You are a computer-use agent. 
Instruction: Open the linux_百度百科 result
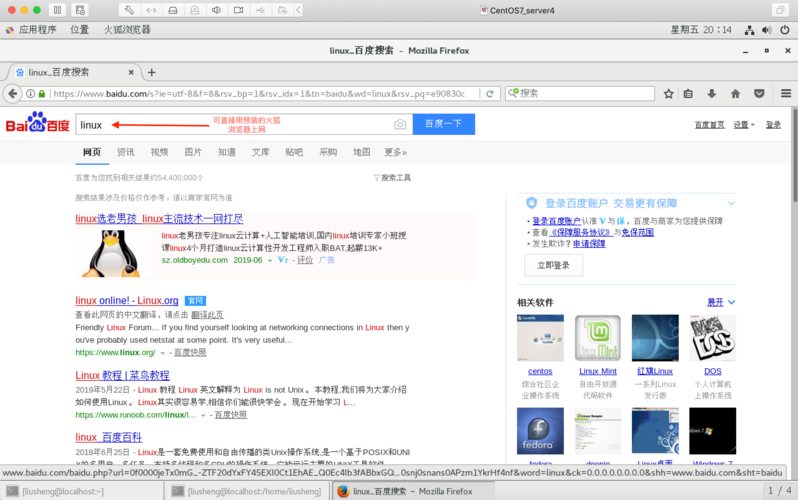(x=108, y=437)
